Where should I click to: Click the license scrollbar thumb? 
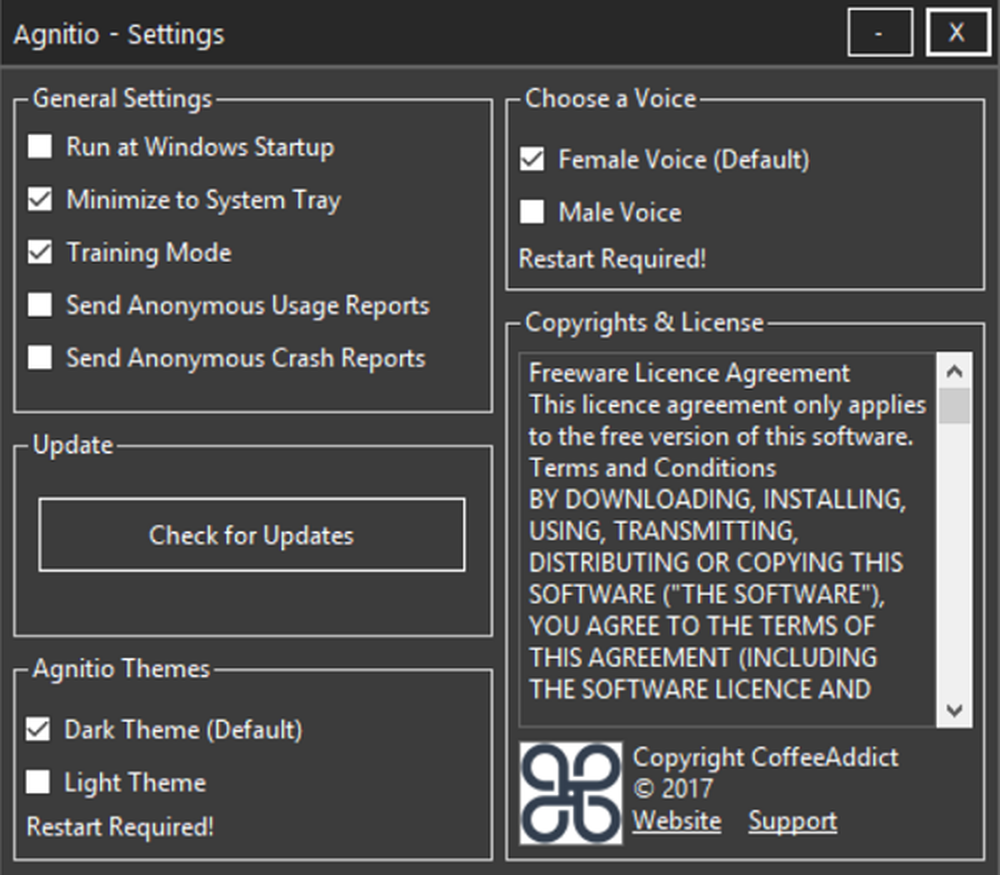pyautogui.click(x=955, y=406)
